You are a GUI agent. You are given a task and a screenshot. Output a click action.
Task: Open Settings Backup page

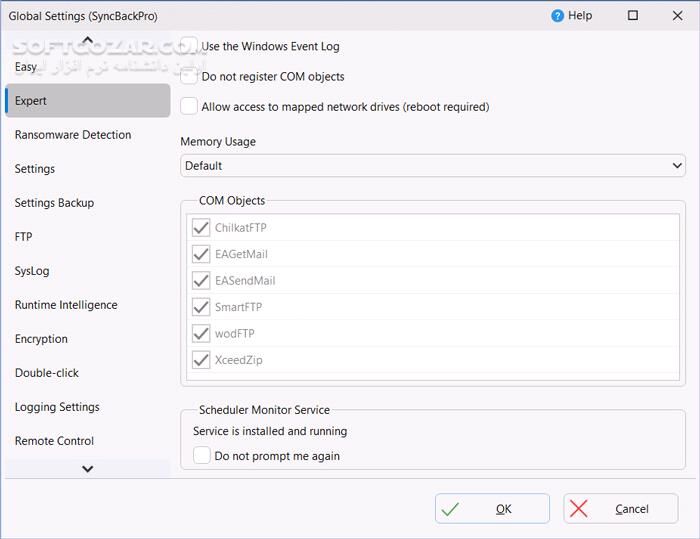[88, 203]
